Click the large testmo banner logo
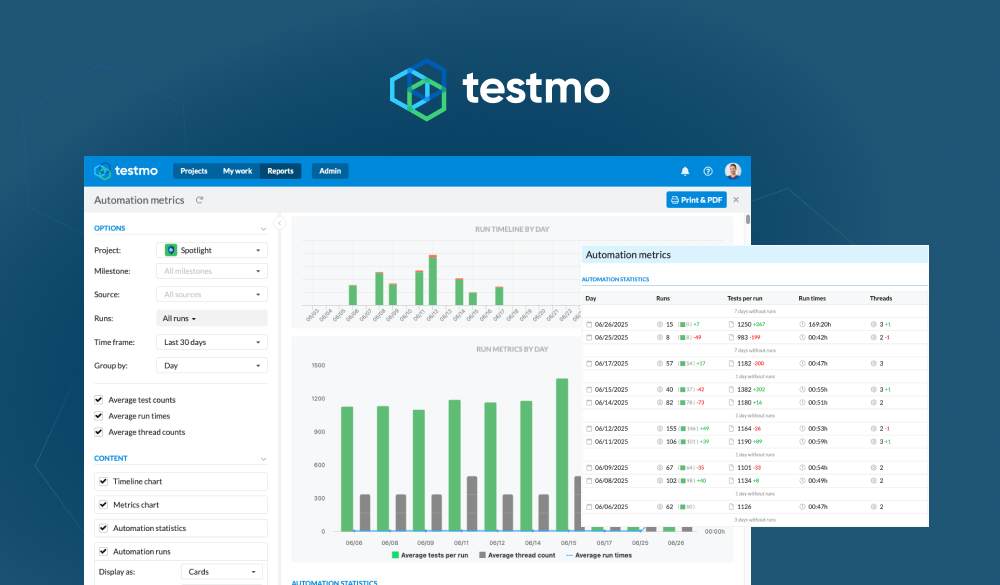Viewport: 1000px width, 585px height. click(499, 89)
